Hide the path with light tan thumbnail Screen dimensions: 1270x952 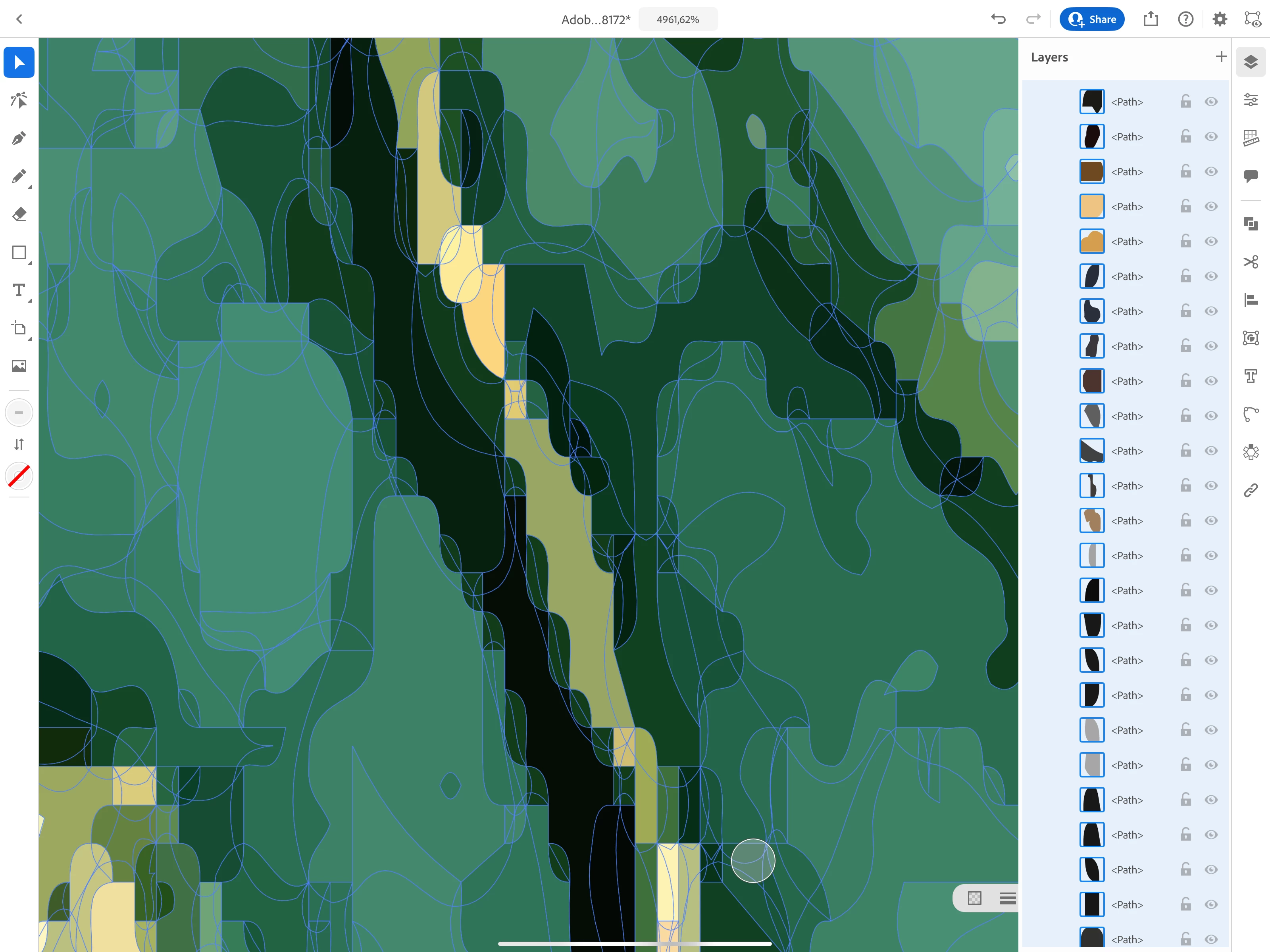[1211, 207]
